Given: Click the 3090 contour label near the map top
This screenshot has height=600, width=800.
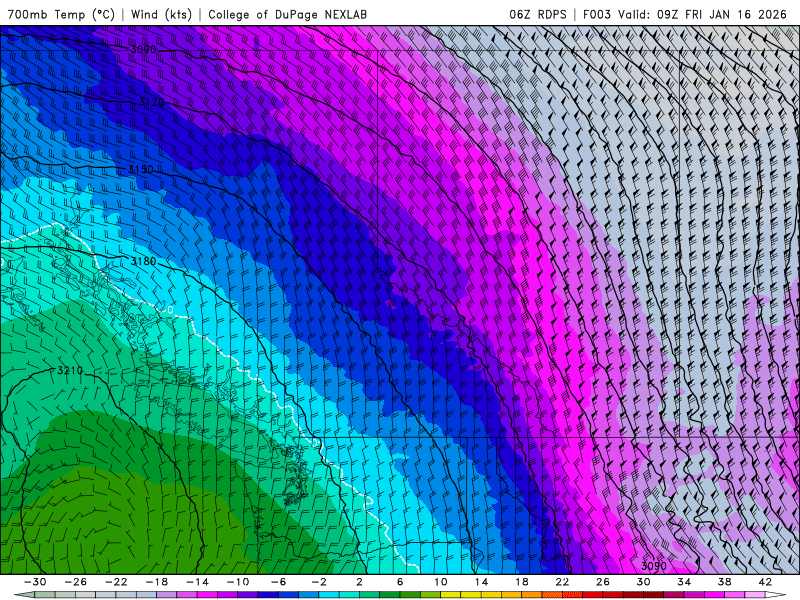Looking at the screenshot, I should click(x=143, y=49).
